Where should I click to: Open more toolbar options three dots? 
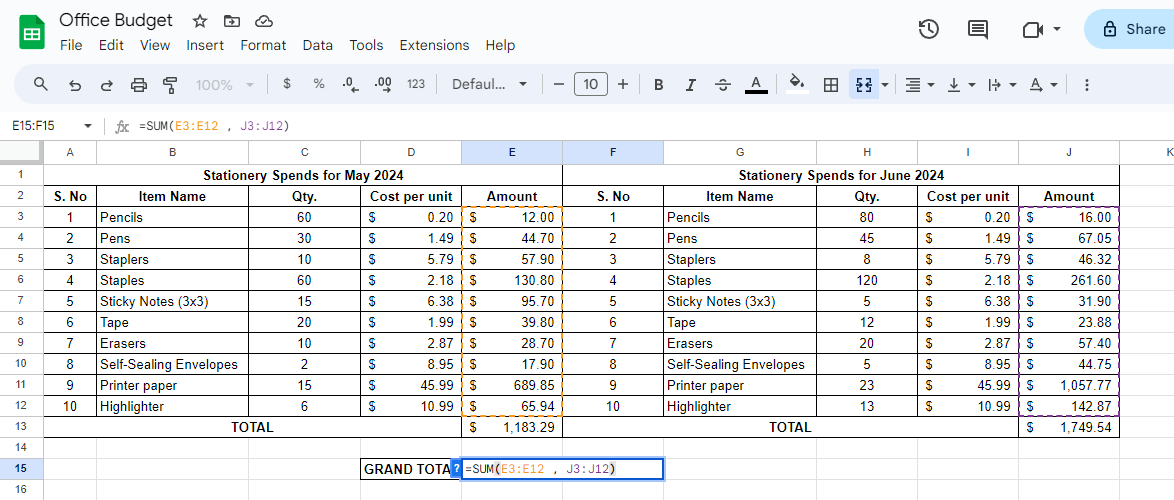coord(1088,85)
